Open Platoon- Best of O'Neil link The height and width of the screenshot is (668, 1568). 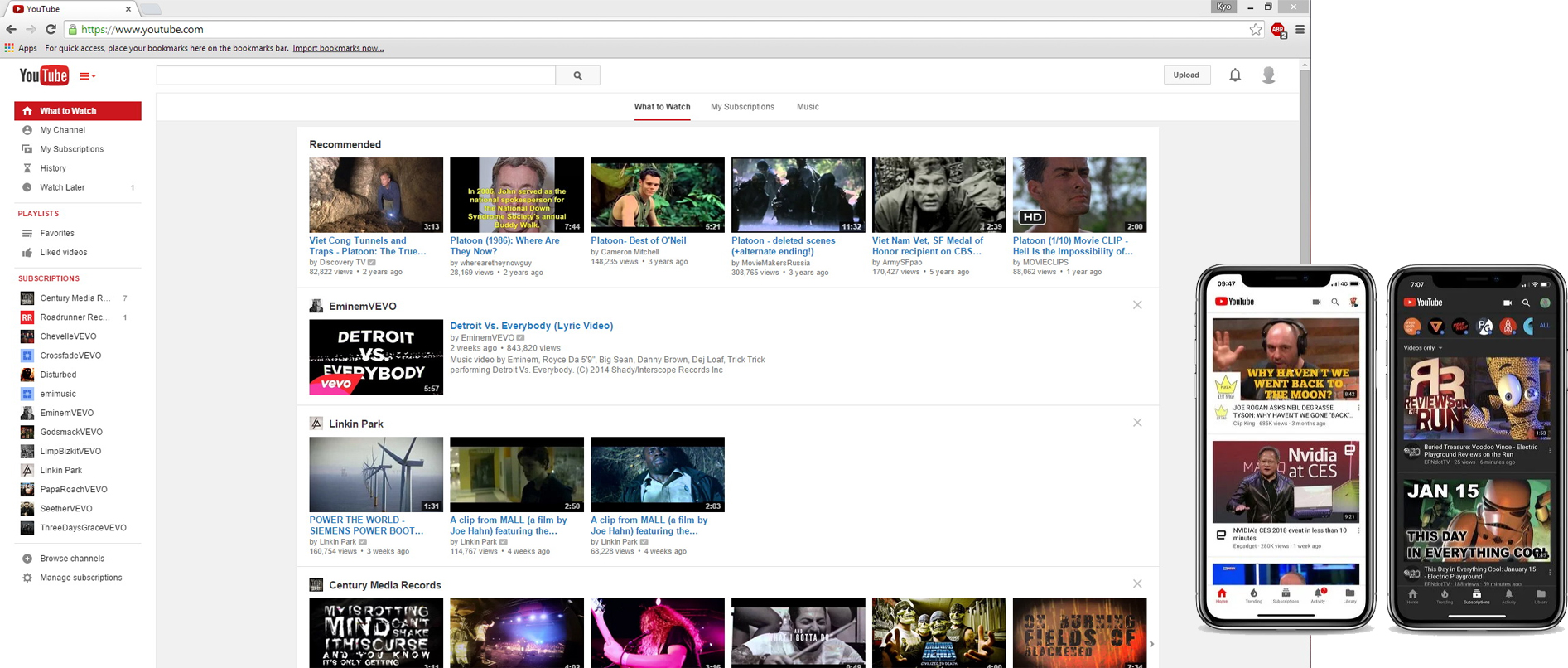(639, 241)
